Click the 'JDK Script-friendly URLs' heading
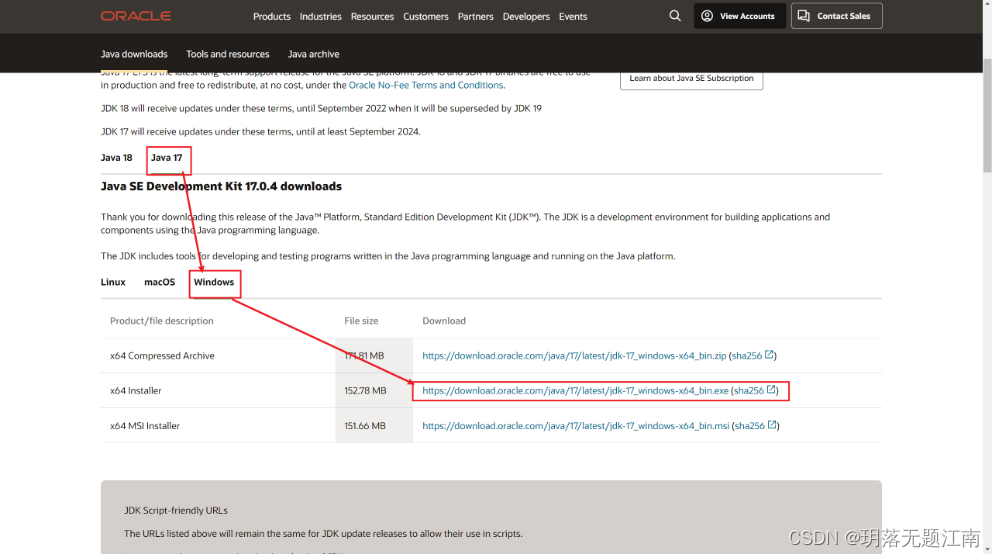Screen dimensions: 996x557 click(175, 510)
